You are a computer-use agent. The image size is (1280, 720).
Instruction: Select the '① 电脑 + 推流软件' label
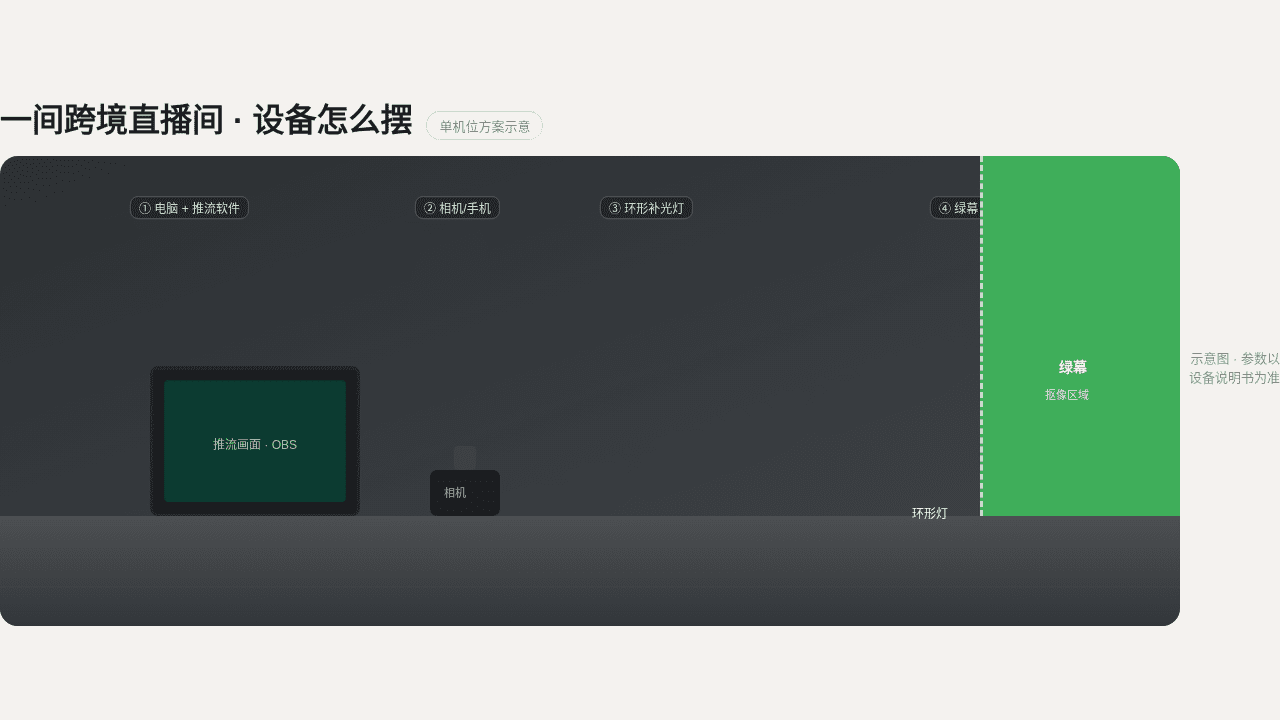coord(189,208)
